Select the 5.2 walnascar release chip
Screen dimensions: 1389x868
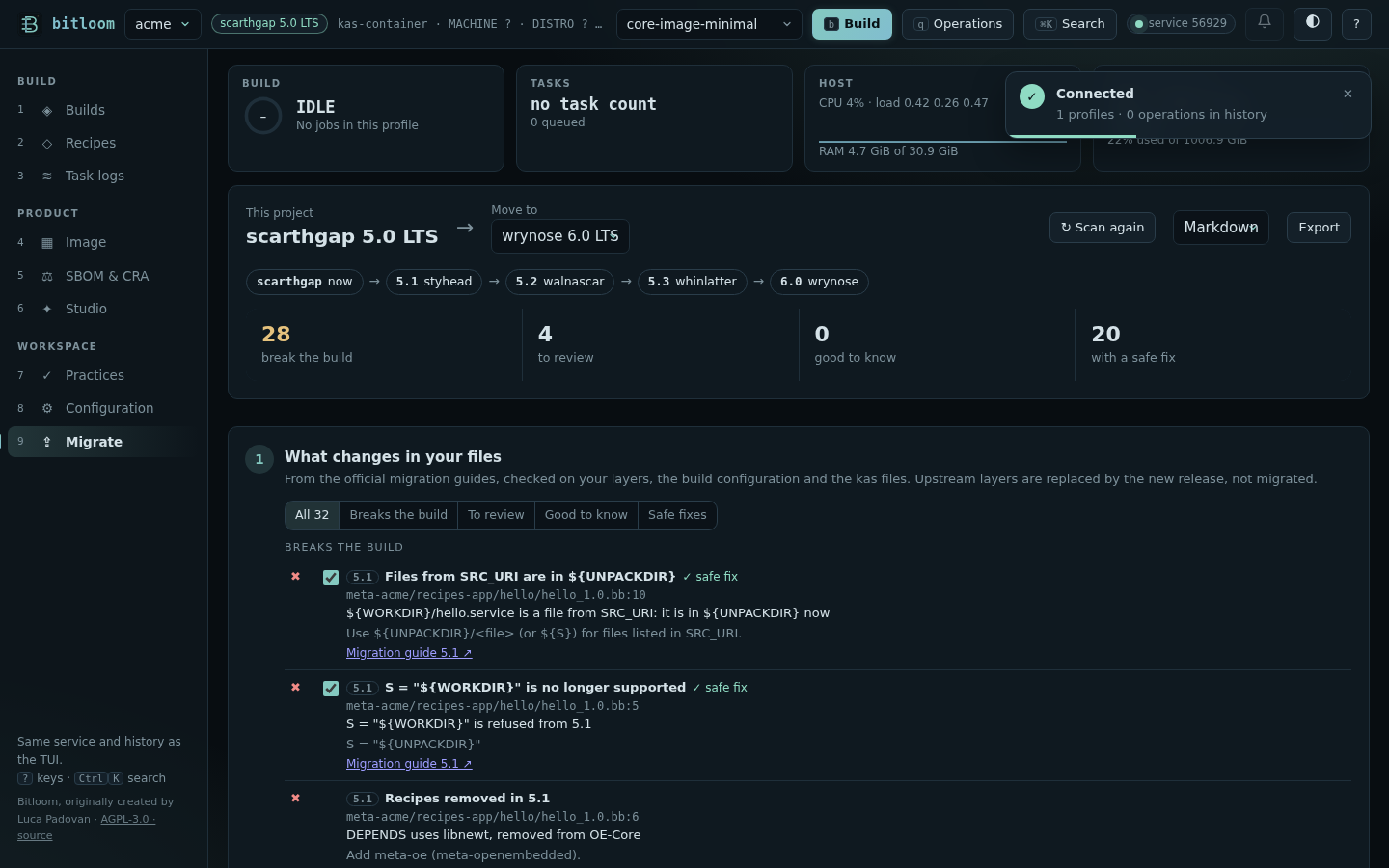pyautogui.click(x=559, y=282)
